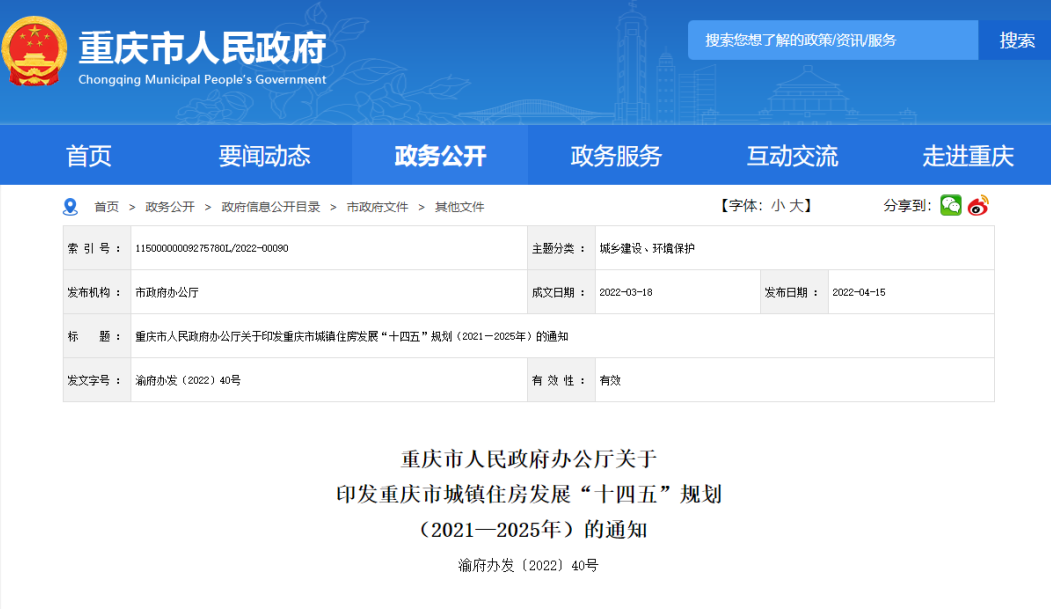Select 渝府办发〔2022〕40号 in the table
The width and height of the screenshot is (1051, 609).
coord(188,381)
